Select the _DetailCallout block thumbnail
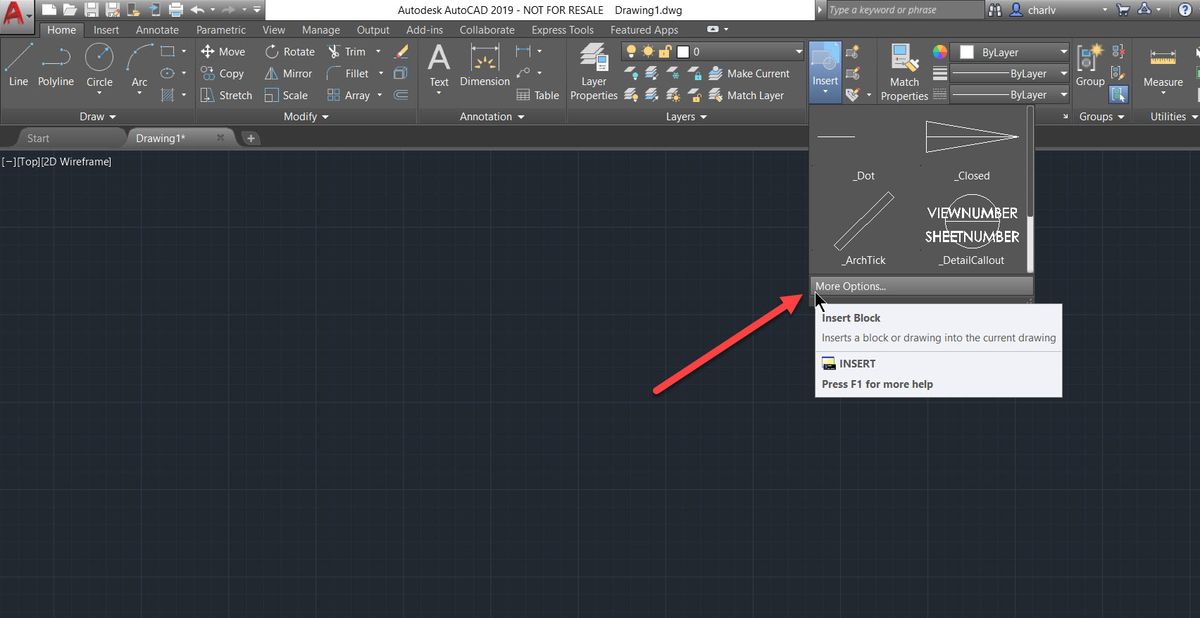1200x618 pixels. click(972, 228)
